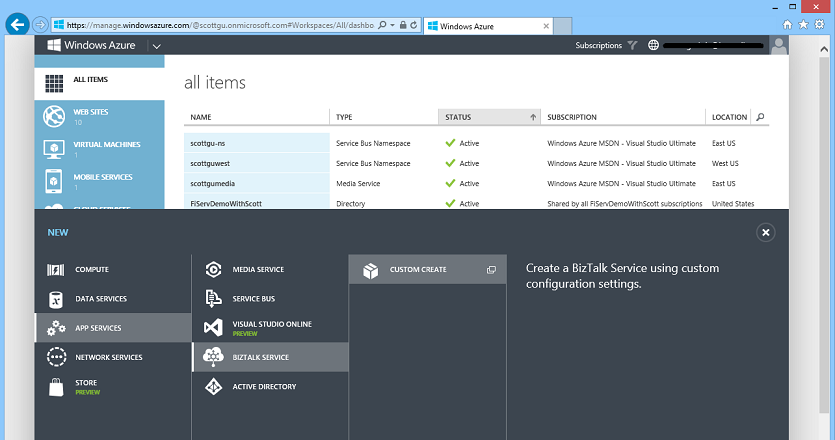This screenshot has height=440, width=835.
Task: Open the browser tools gear icon
Action: coord(820,25)
